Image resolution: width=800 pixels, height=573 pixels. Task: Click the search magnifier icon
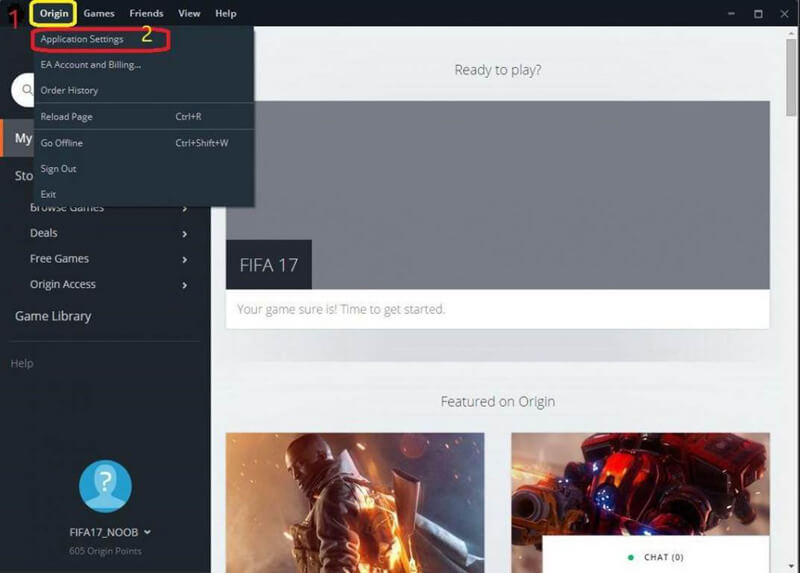27,90
